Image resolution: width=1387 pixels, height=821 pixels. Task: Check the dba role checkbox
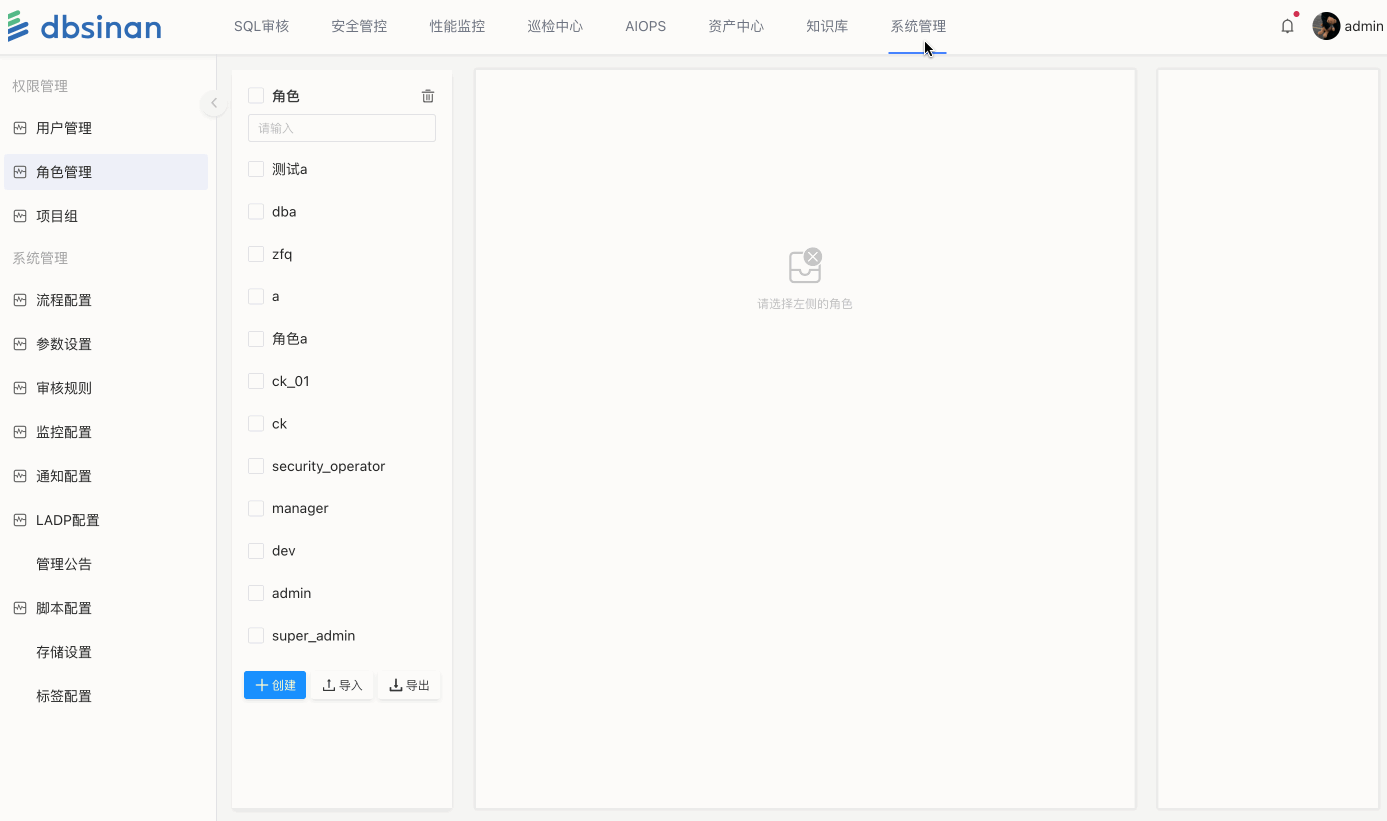(x=256, y=212)
